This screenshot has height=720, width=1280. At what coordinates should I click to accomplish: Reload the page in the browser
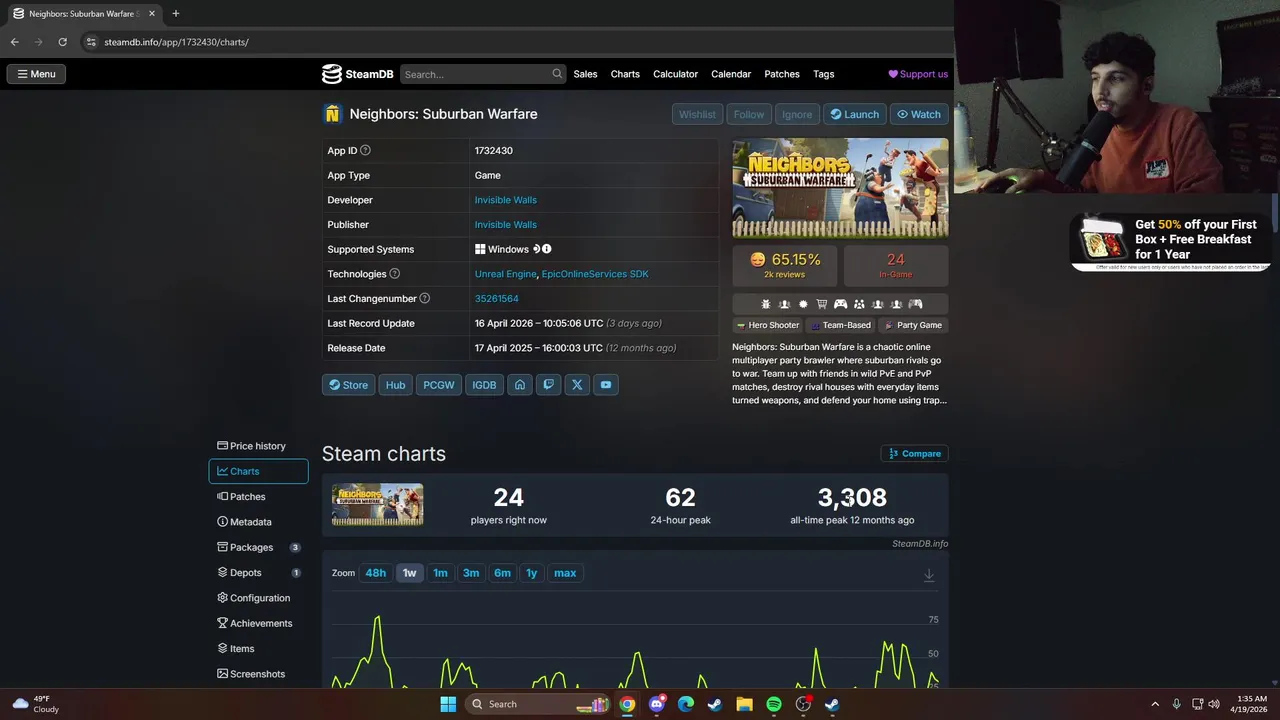click(x=62, y=42)
